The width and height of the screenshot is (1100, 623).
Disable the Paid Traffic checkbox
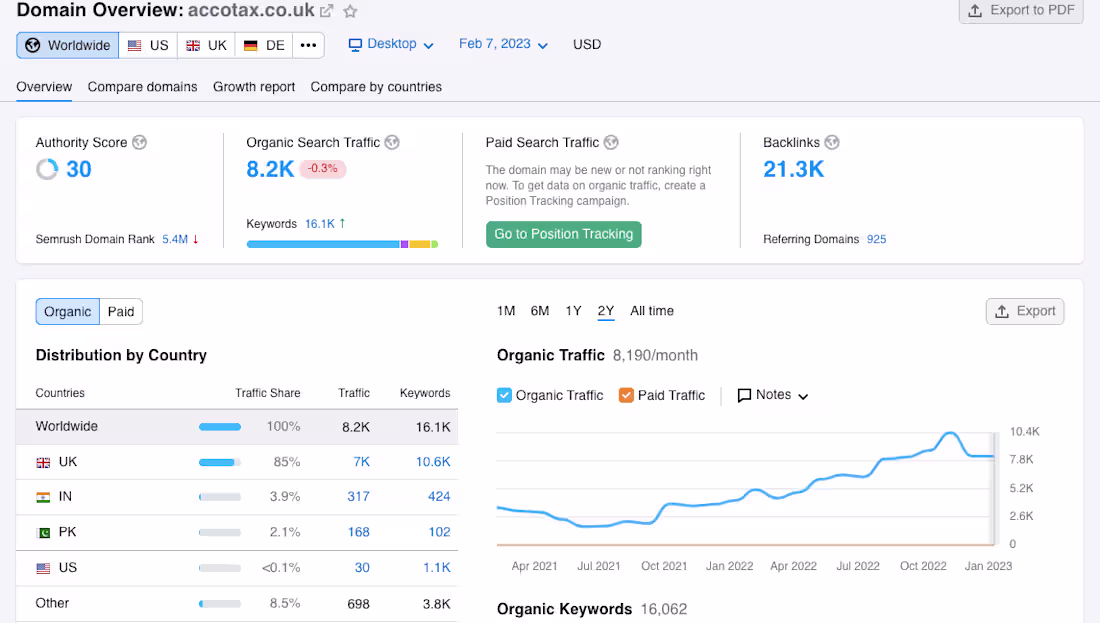(x=627, y=395)
